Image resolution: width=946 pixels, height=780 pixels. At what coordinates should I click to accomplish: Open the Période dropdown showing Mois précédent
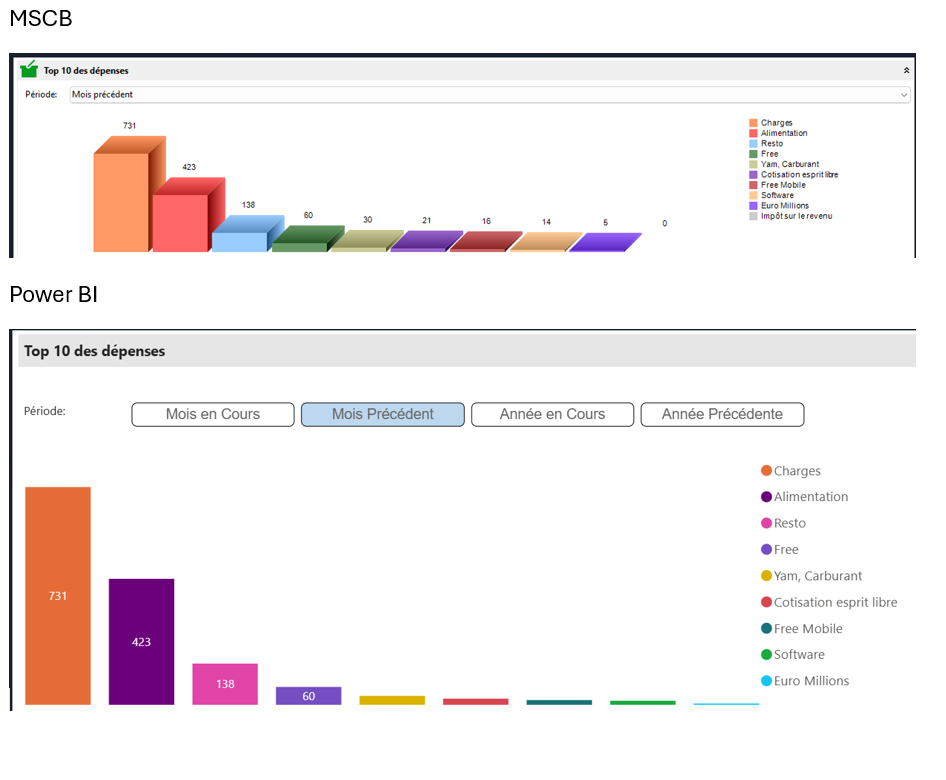[x=490, y=95]
